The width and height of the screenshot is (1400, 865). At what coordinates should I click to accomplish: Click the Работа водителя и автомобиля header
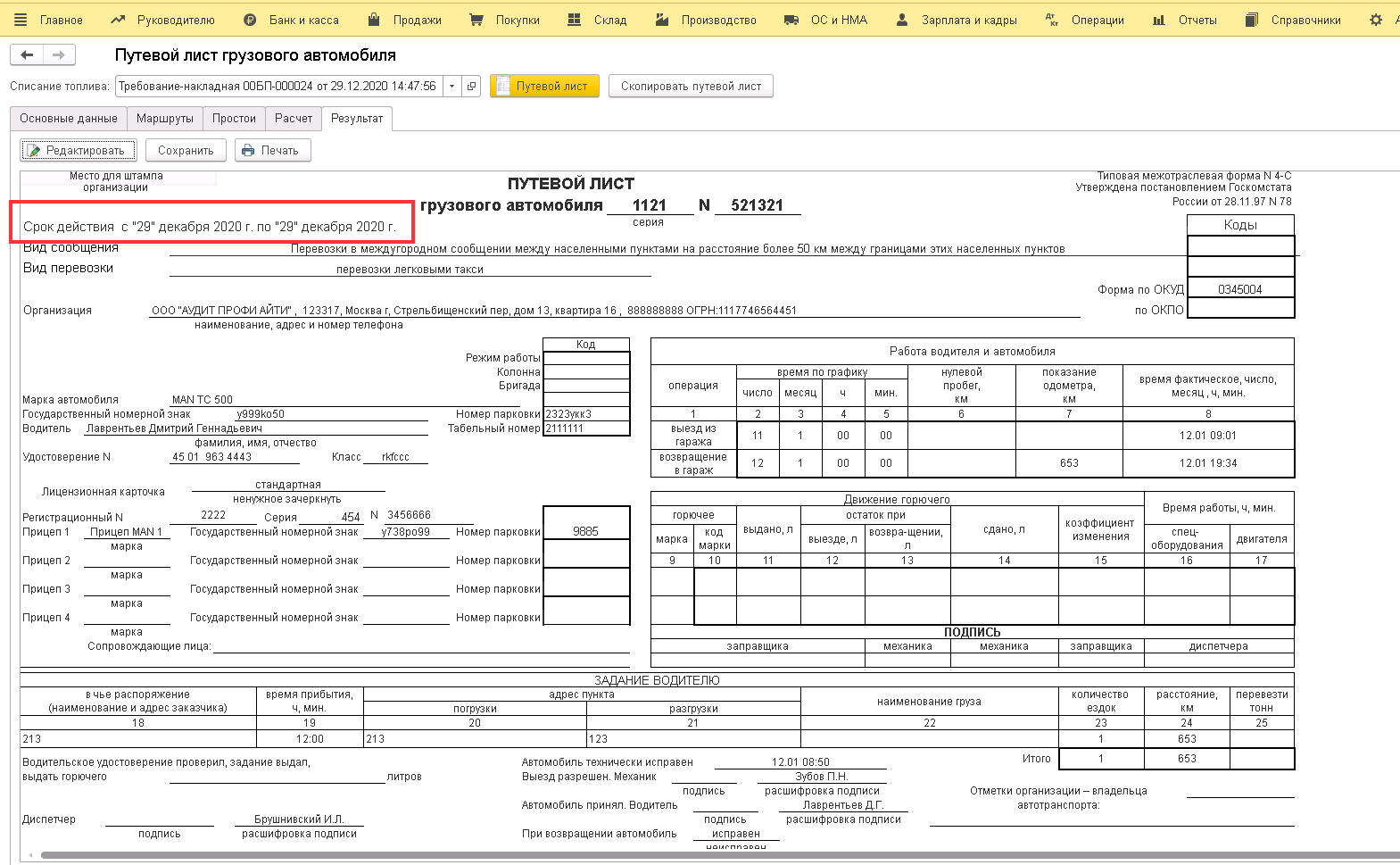[x=973, y=352]
